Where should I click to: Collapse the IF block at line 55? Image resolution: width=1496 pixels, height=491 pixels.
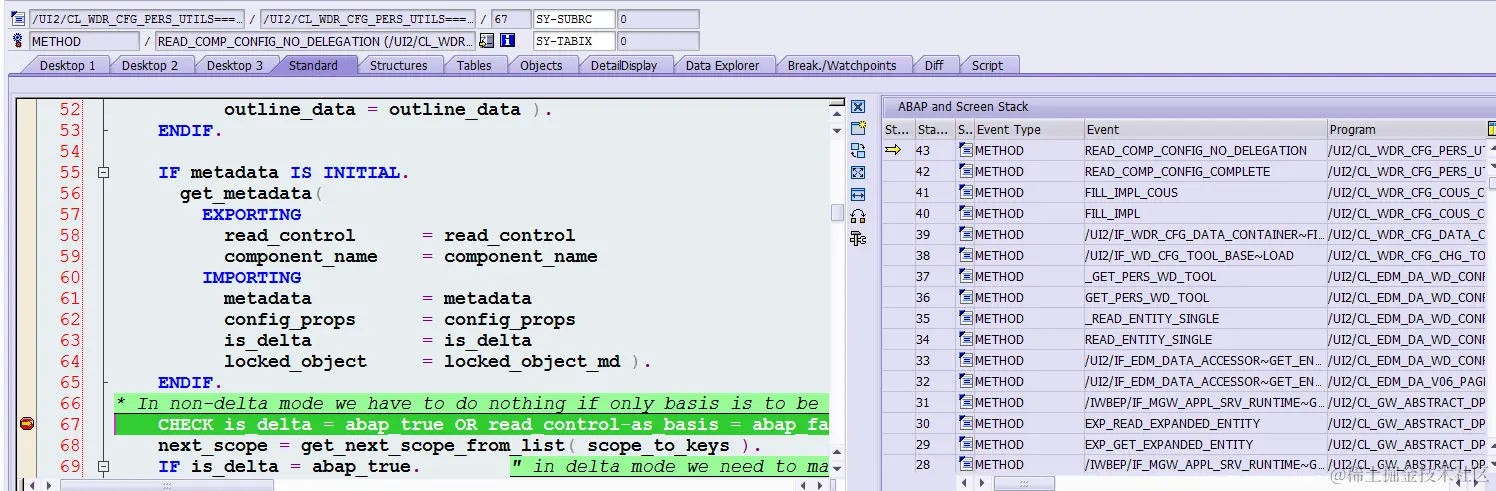click(102, 173)
